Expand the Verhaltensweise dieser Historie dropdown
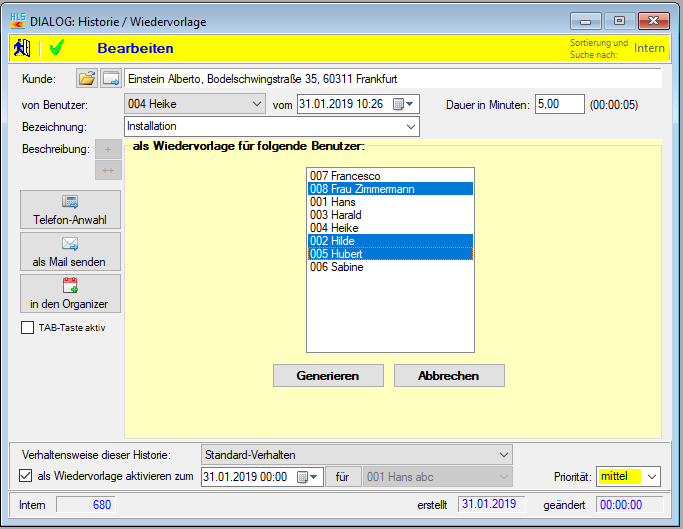The width and height of the screenshot is (683, 529). [503, 455]
